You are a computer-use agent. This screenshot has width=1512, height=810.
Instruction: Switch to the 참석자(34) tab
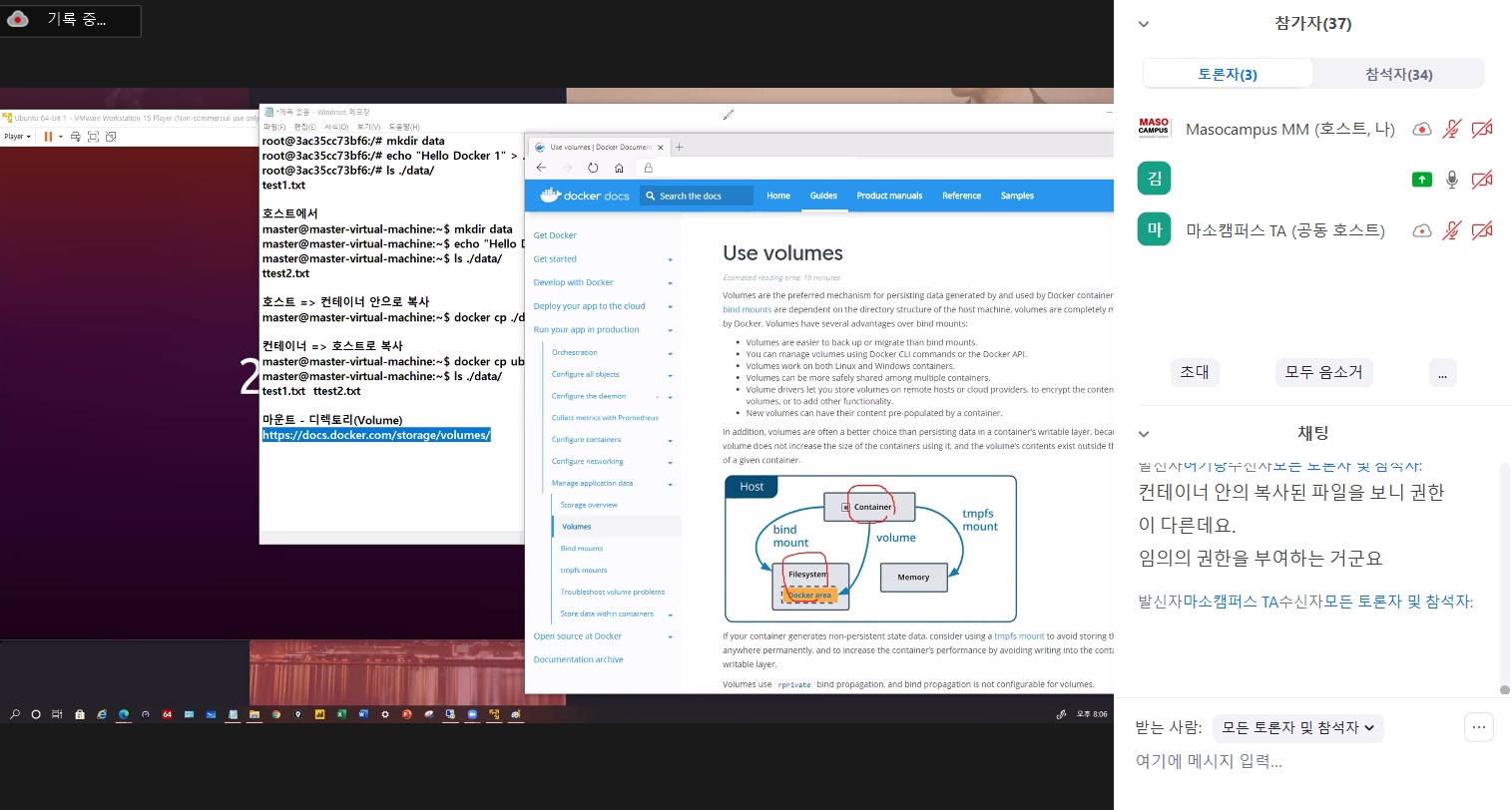coord(1398,74)
